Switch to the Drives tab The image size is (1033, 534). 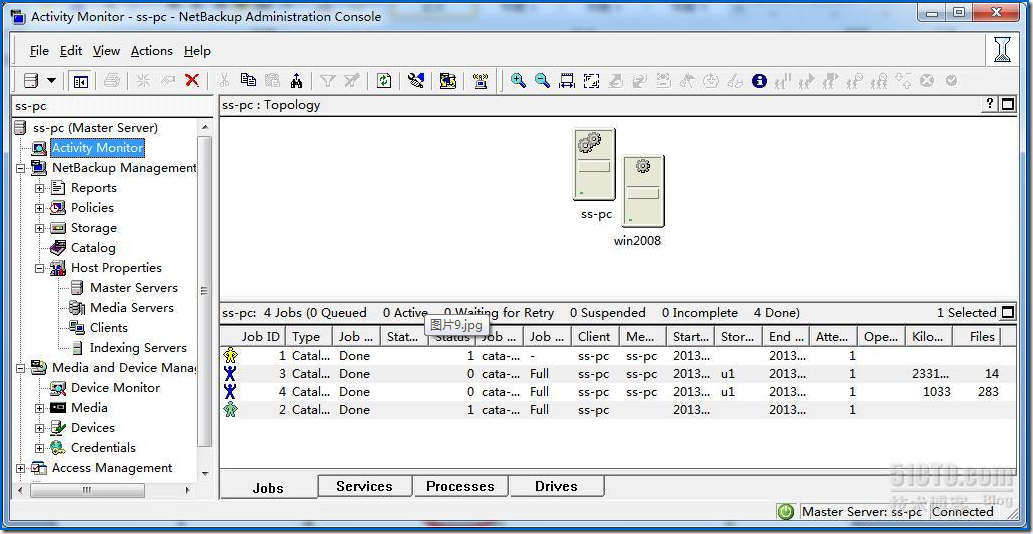(x=556, y=487)
